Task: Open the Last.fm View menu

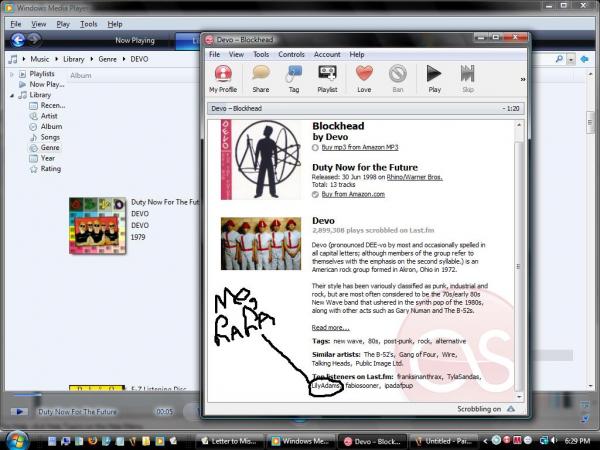Action: click(x=236, y=54)
